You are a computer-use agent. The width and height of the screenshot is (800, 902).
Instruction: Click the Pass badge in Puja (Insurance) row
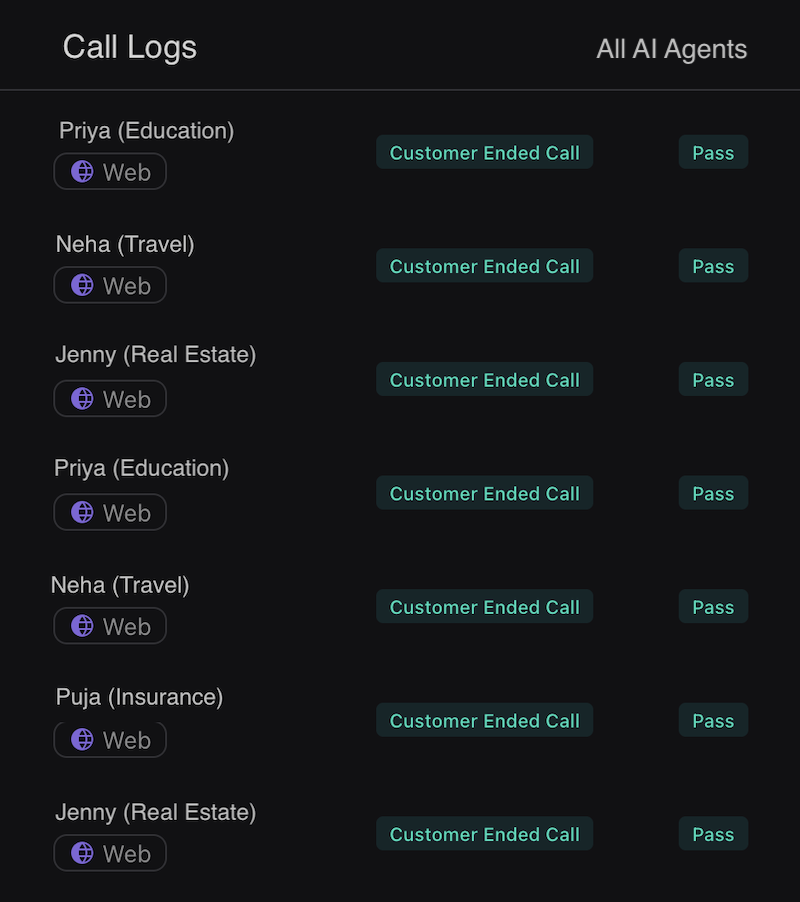click(x=713, y=721)
